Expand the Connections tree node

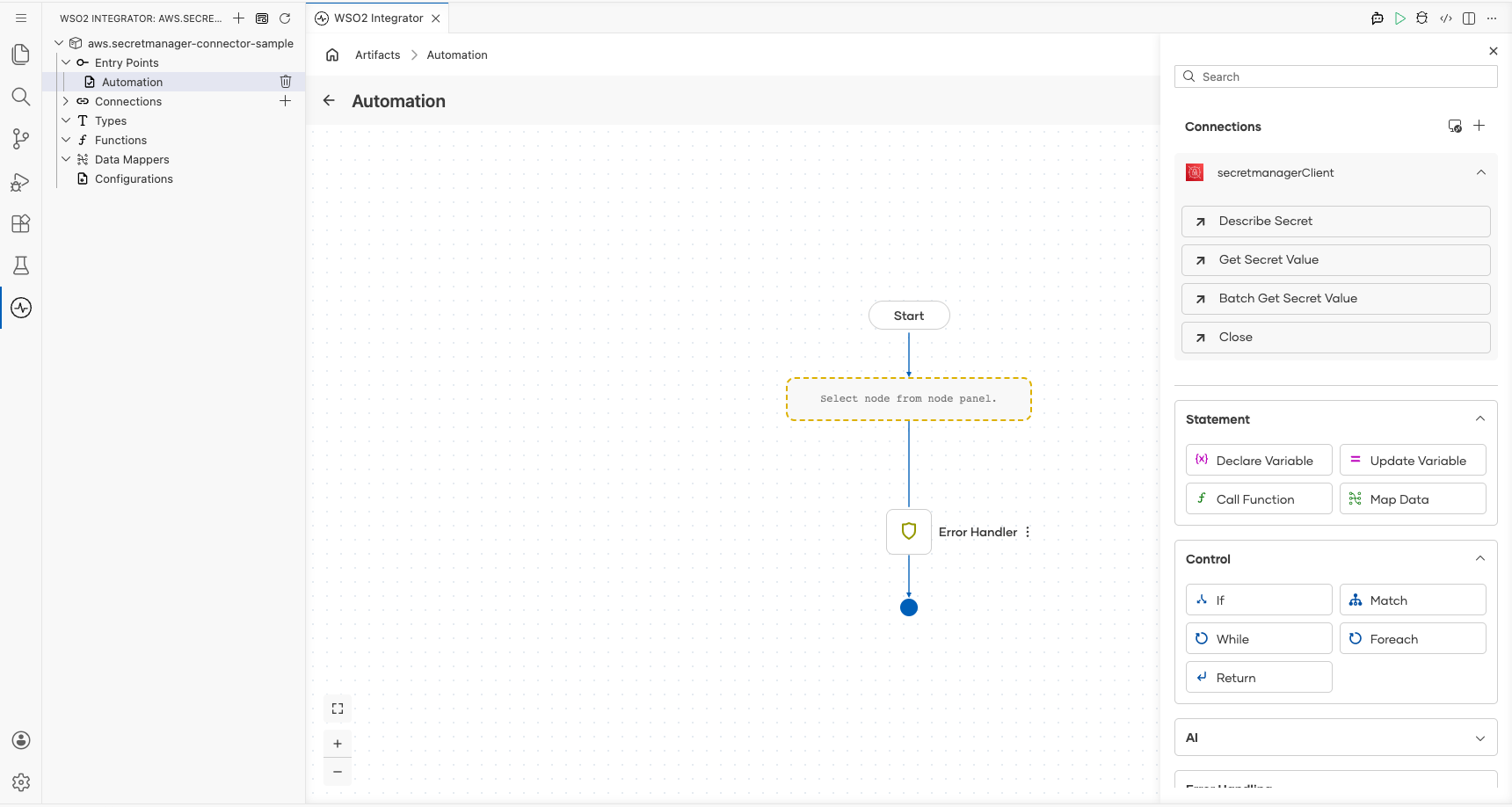66,101
